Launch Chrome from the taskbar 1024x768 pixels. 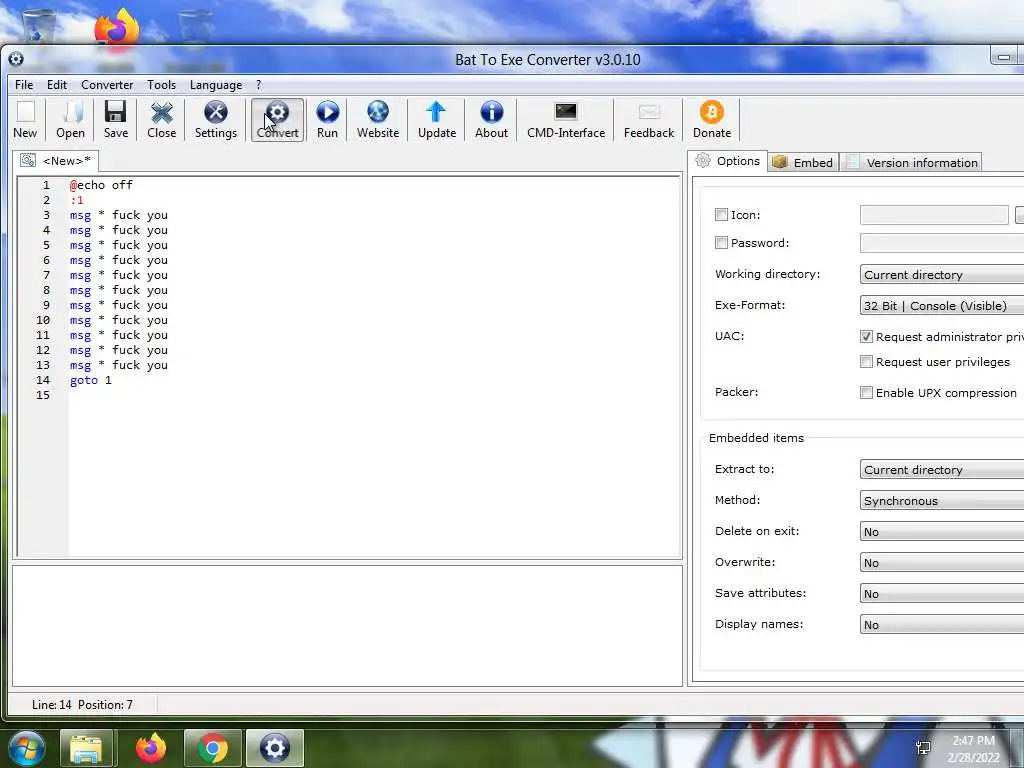(x=212, y=748)
